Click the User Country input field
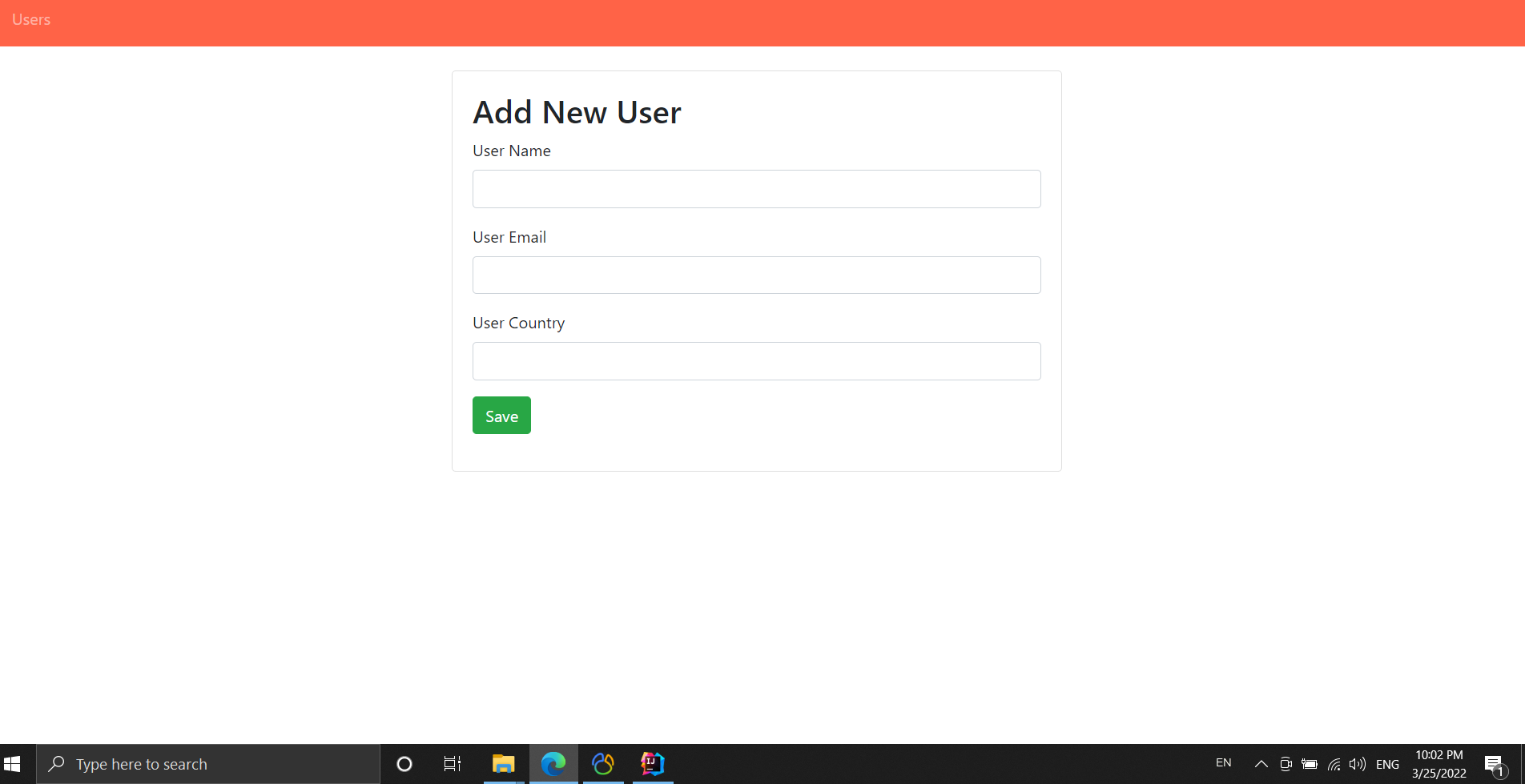This screenshot has width=1525, height=784. pyautogui.click(x=756, y=360)
